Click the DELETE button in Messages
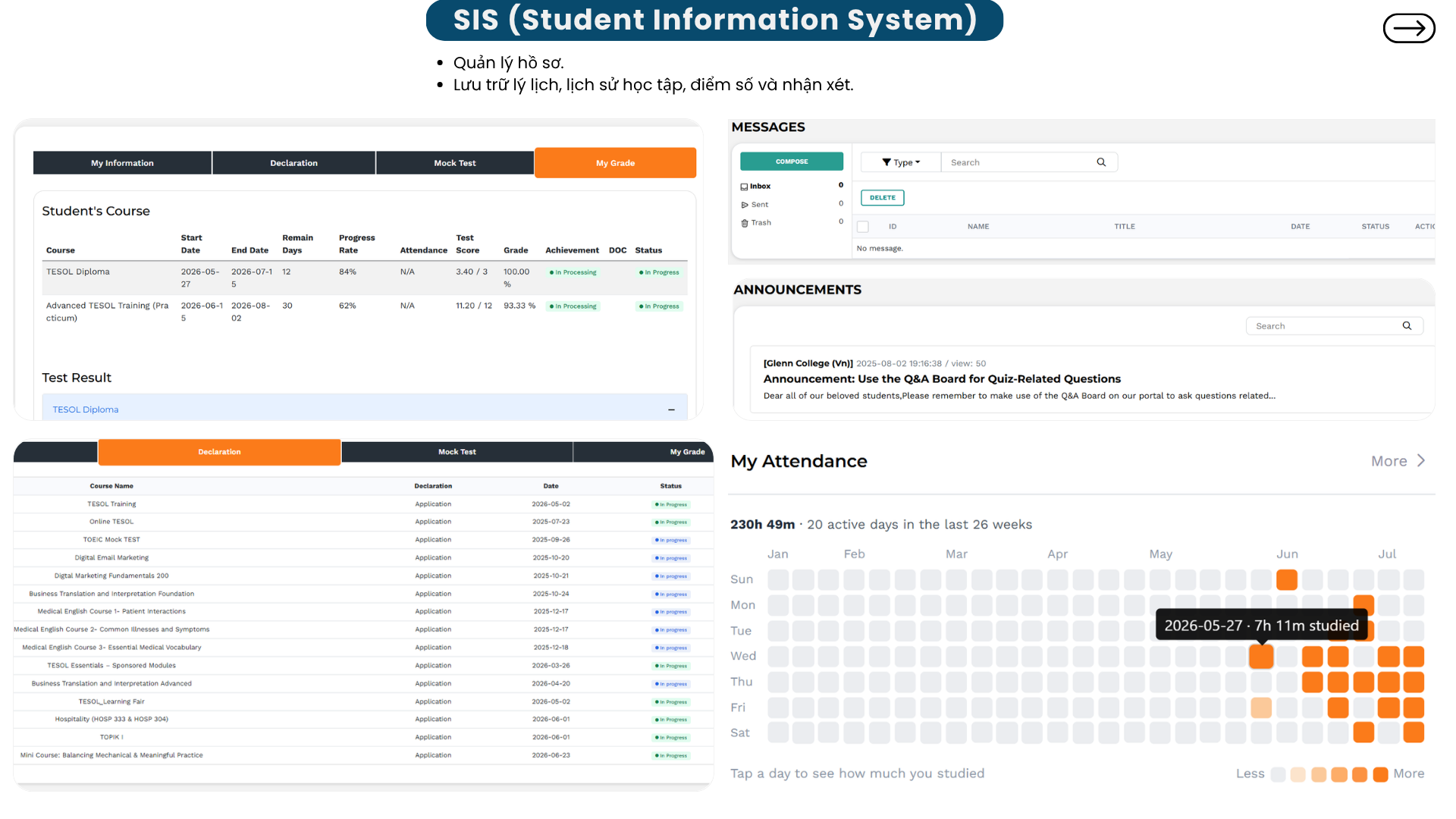Image resolution: width=1456 pixels, height=819 pixels. tap(883, 198)
